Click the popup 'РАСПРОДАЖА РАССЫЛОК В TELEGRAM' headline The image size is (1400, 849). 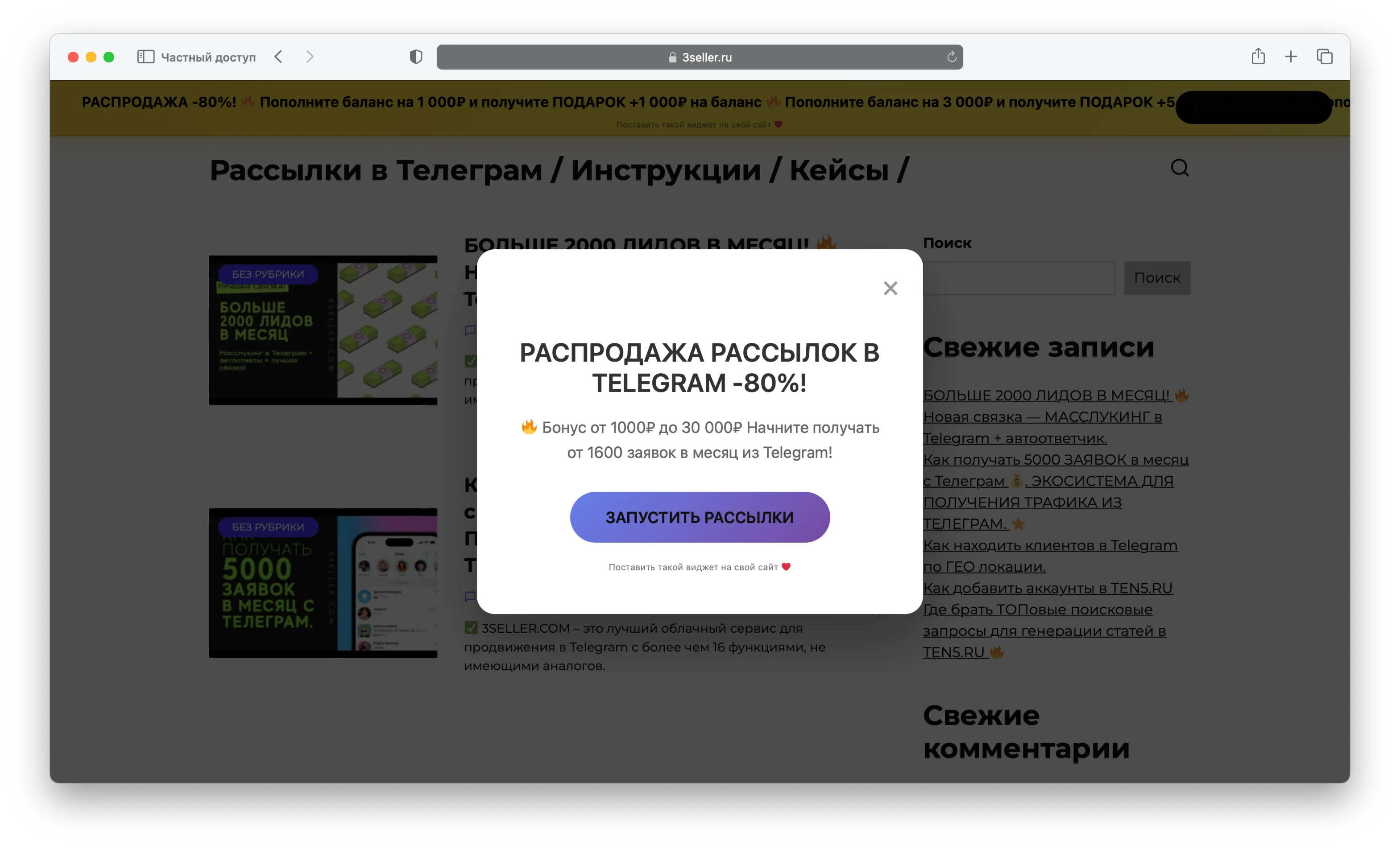[700, 367]
